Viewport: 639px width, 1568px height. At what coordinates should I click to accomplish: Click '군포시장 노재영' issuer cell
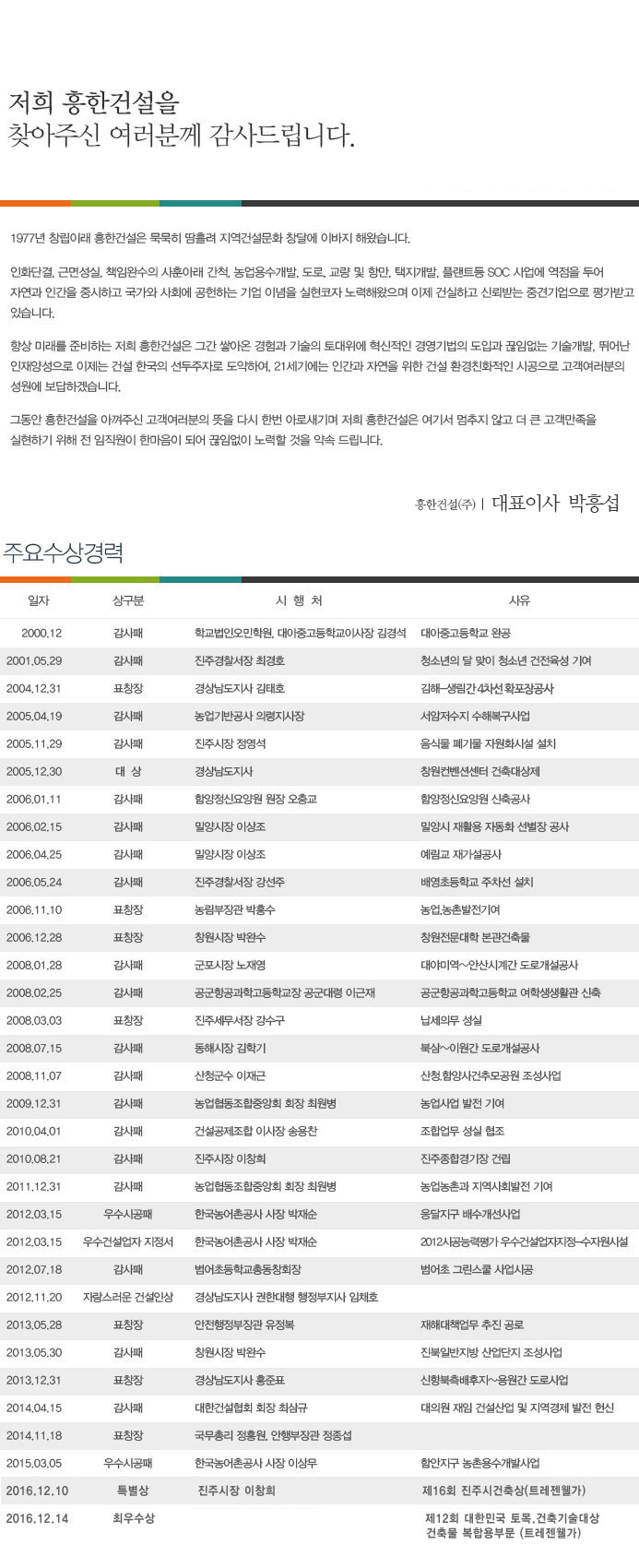coord(230,965)
